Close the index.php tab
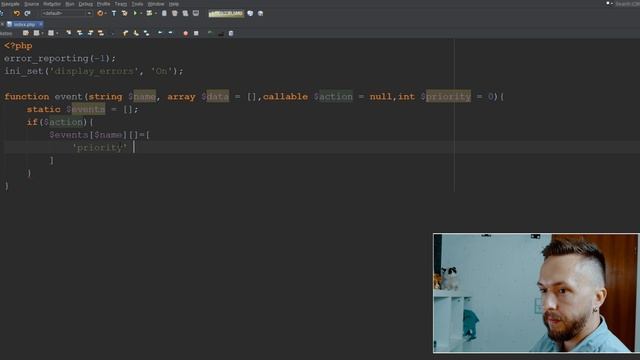This screenshot has height=360, width=640. pos(41,24)
